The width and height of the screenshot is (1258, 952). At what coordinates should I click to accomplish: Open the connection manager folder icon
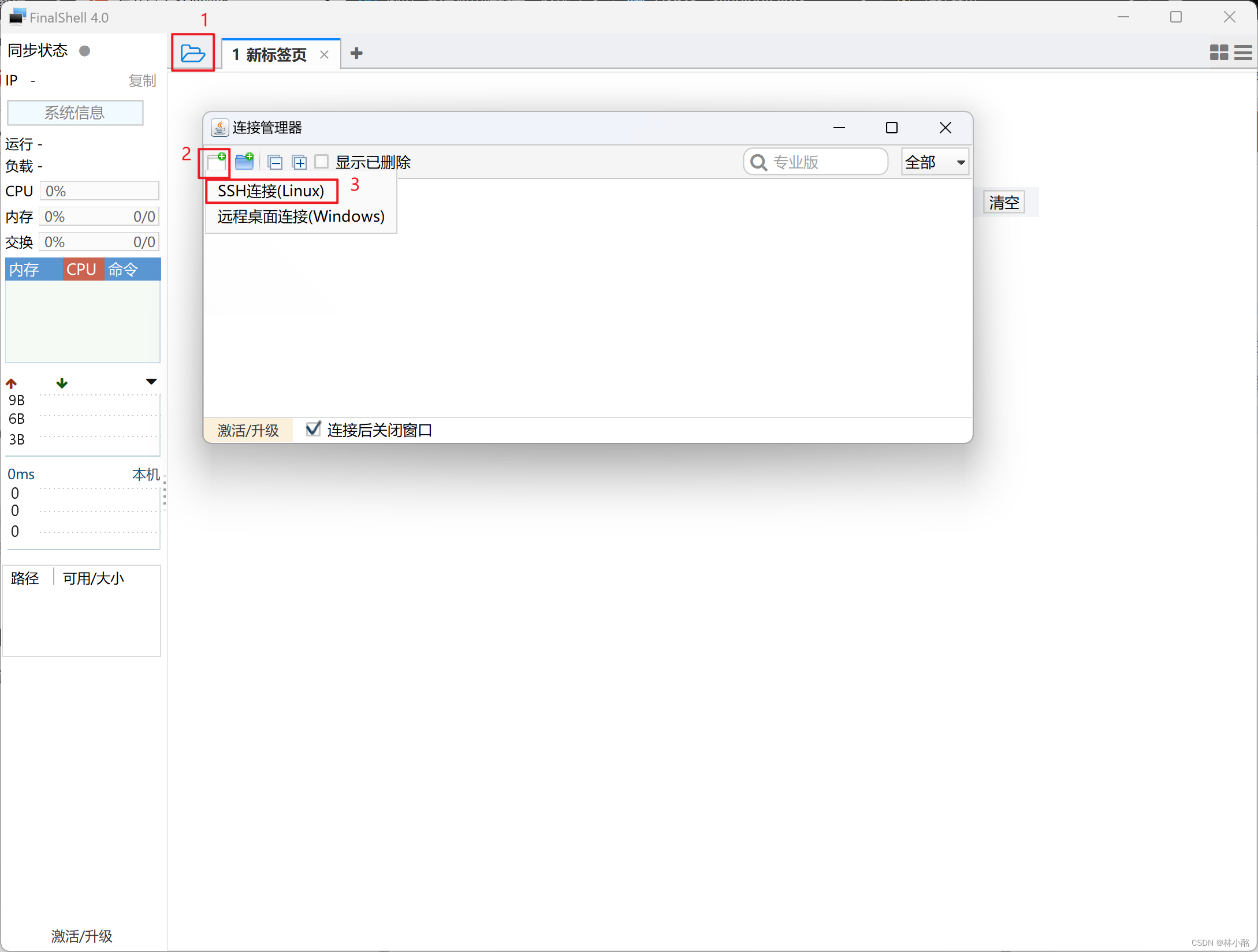click(193, 53)
